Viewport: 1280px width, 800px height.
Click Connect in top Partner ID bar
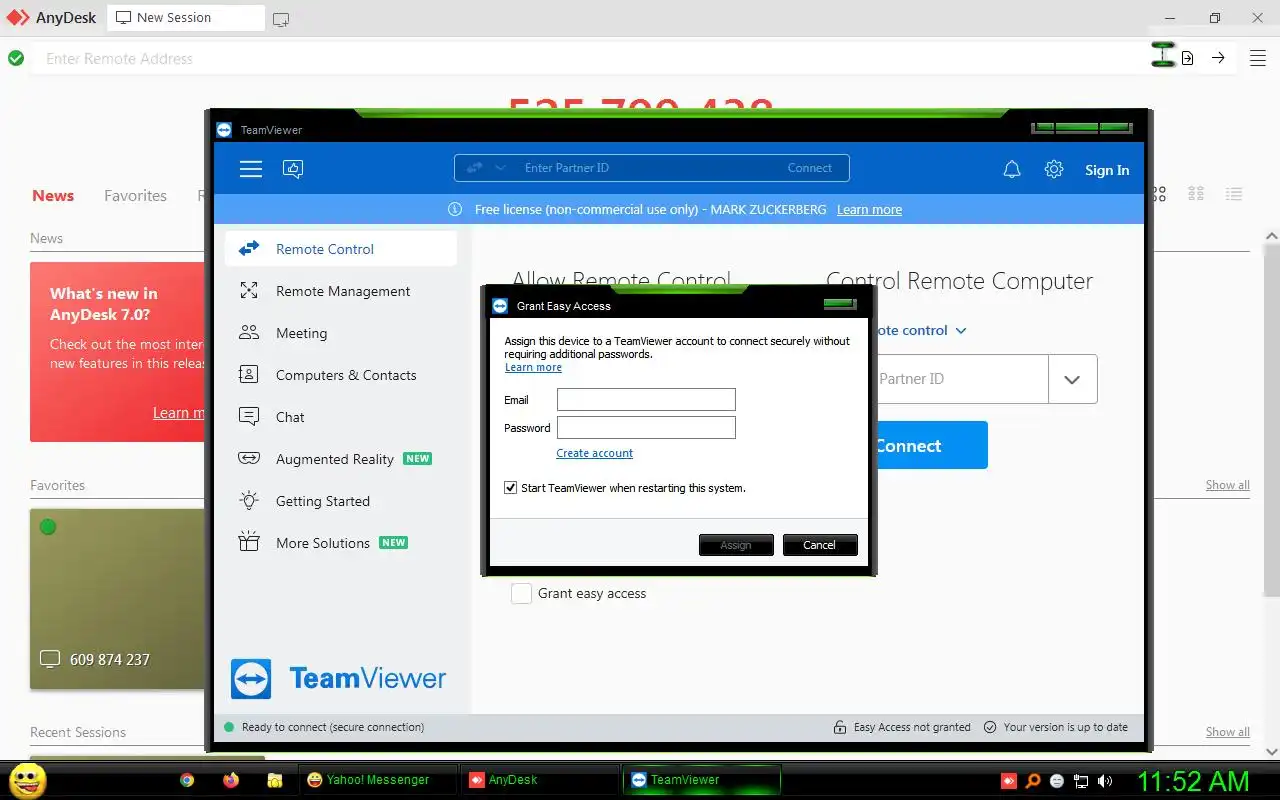pyautogui.click(x=809, y=168)
